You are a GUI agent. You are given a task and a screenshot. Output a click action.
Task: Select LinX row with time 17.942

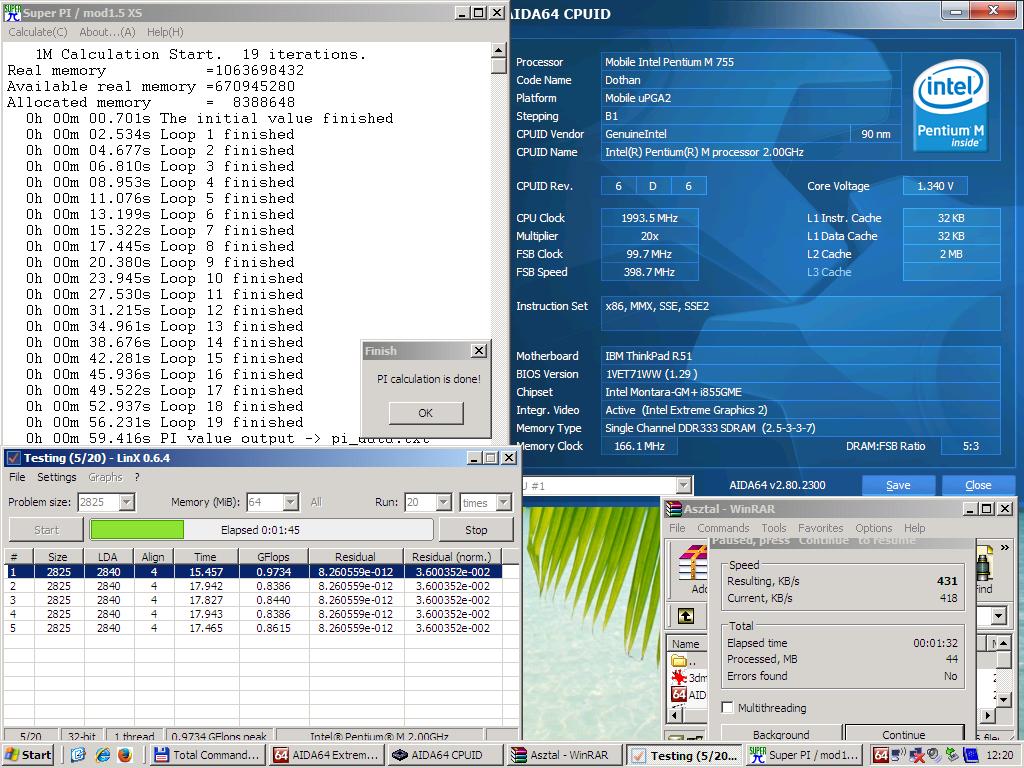pyautogui.click(x=254, y=586)
